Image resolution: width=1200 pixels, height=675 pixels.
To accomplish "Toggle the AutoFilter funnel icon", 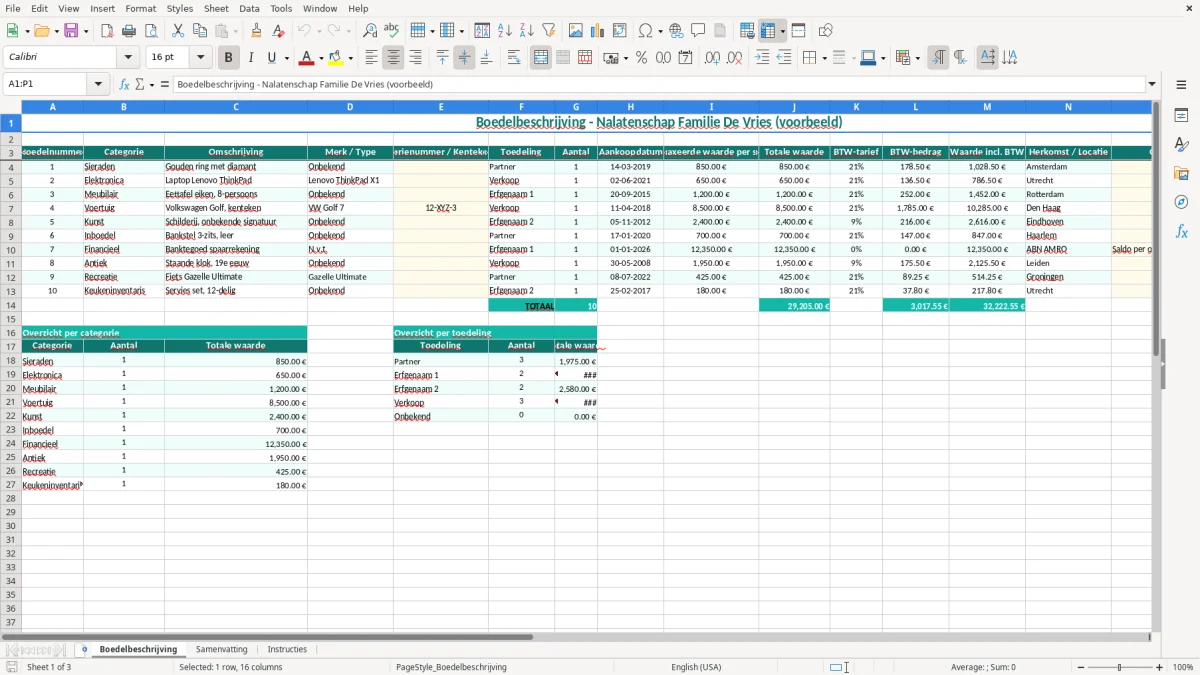I will click(549, 31).
